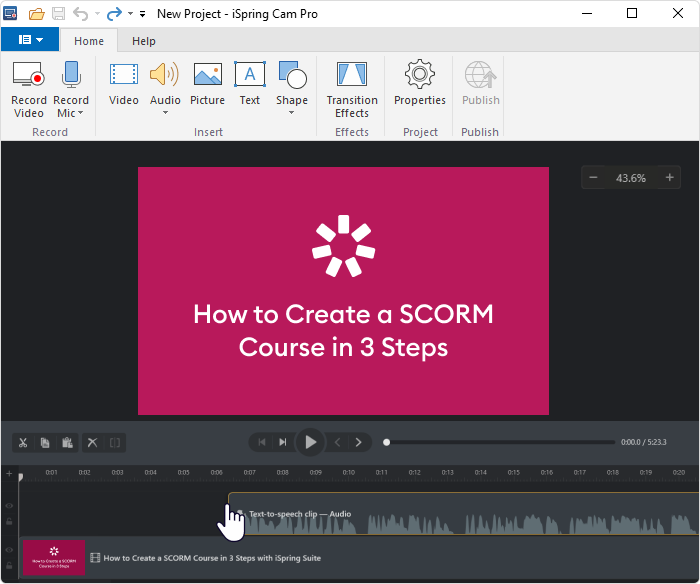Screen dimensions: 700x584
Task: Insert a Shape
Action: tap(292, 83)
